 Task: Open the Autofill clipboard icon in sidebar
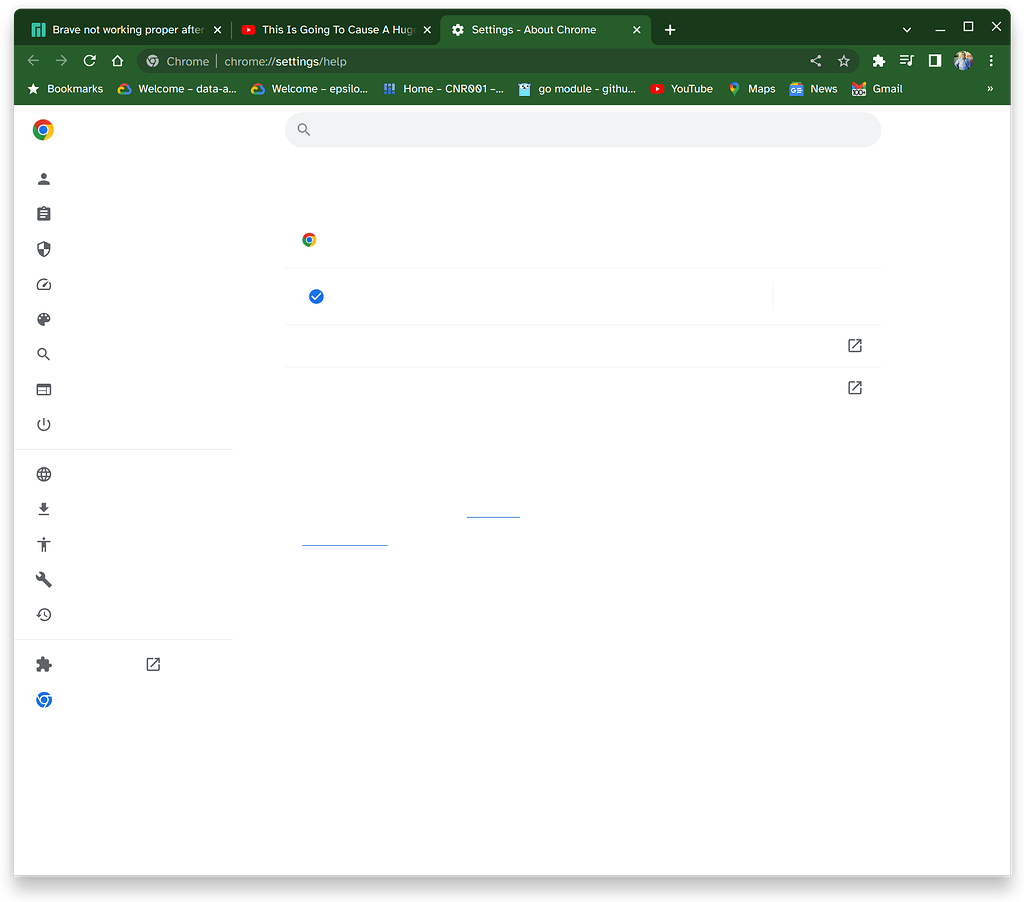(43, 214)
